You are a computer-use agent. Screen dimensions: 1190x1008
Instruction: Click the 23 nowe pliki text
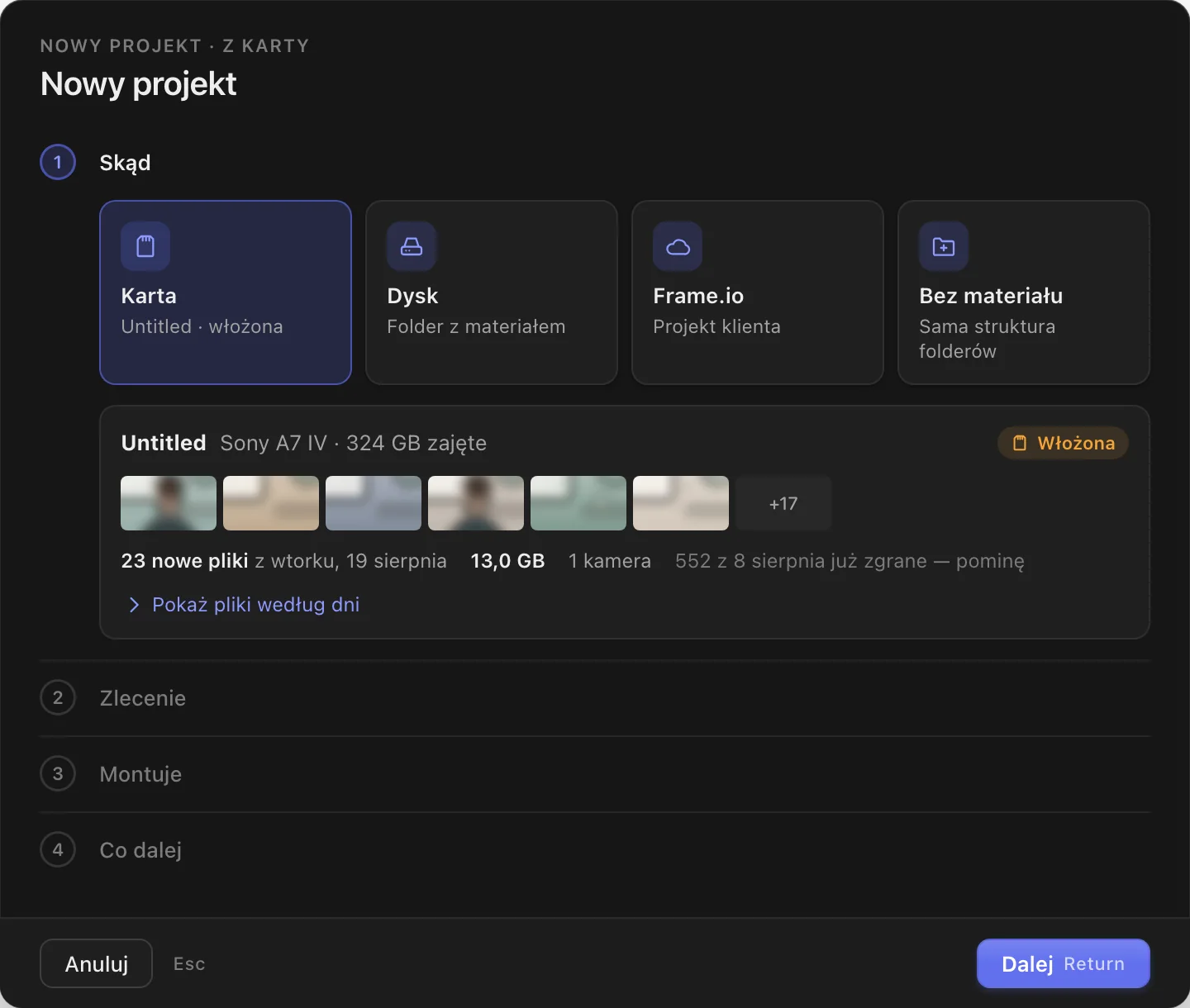pyautogui.click(x=184, y=561)
